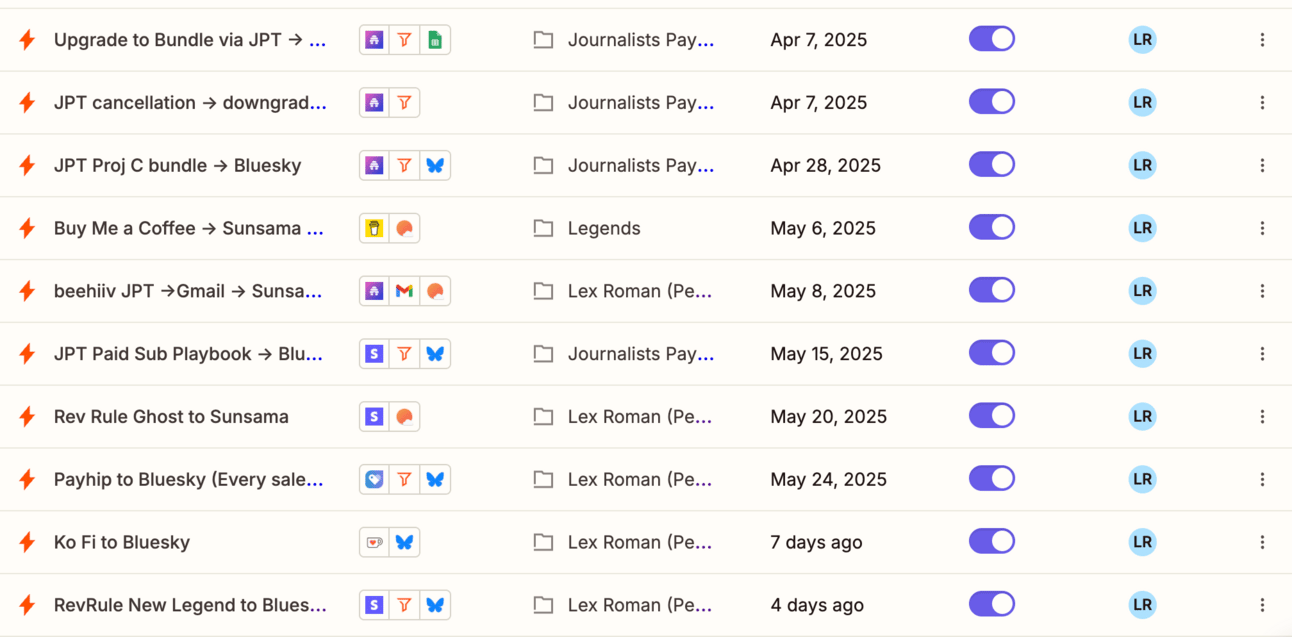Screen dimensions: 1292x637
Task: Click the folder icon next to Legends
Action: [543, 229]
